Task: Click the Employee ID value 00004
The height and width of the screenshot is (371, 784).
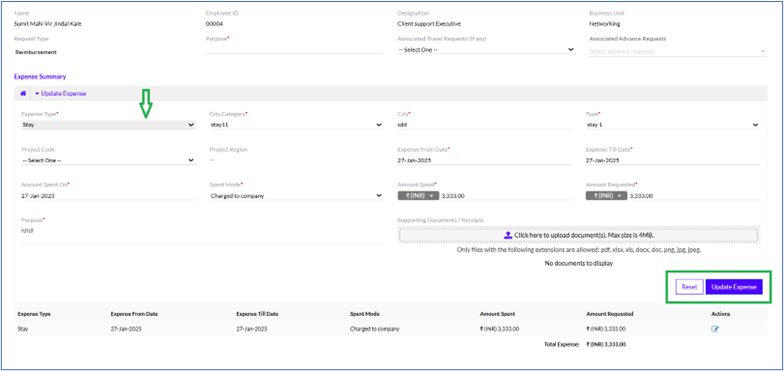Action: point(214,24)
